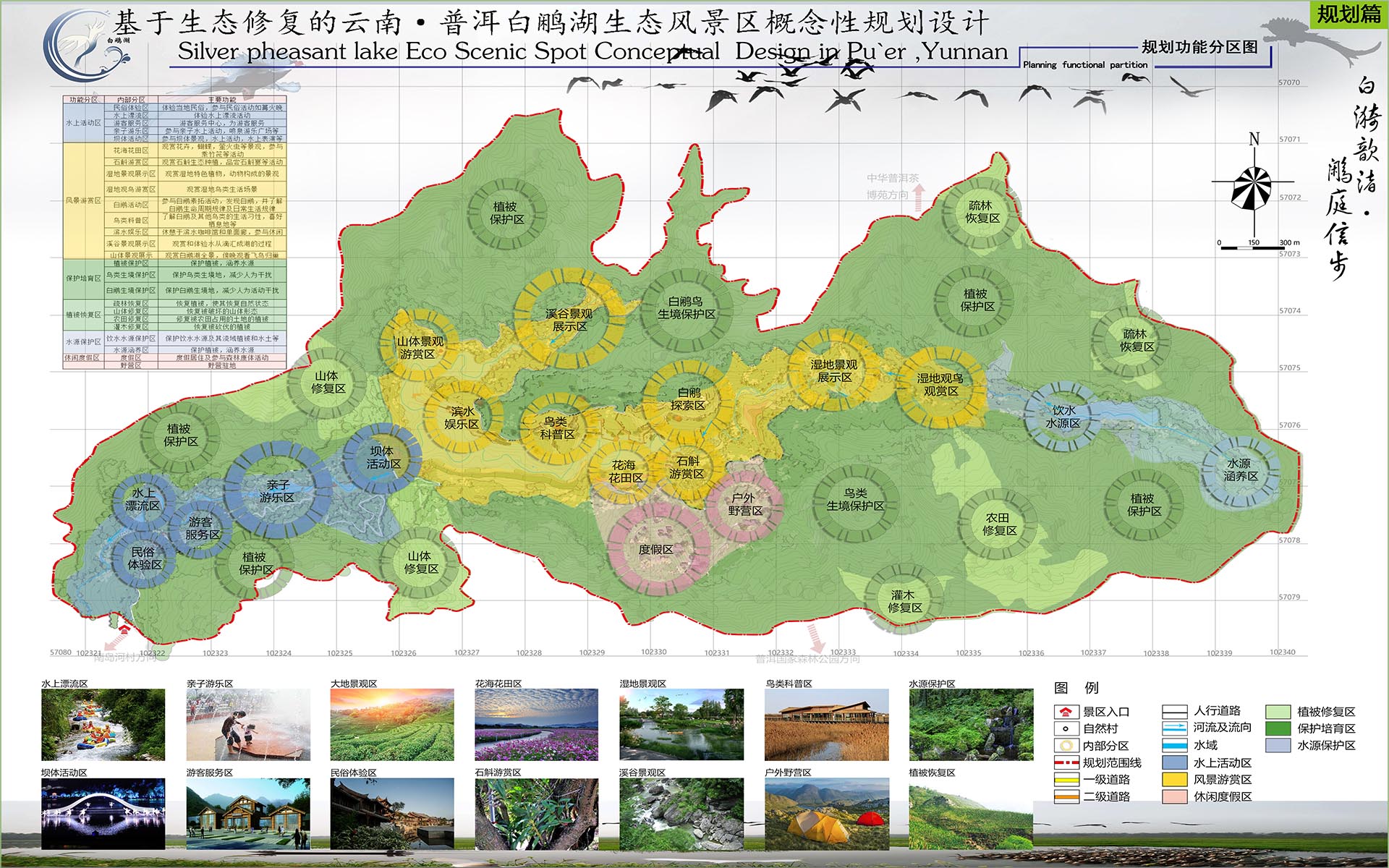Click the 水源保护区 legend swatch
Image resolution: width=1389 pixels, height=868 pixels.
pyautogui.click(x=1278, y=745)
